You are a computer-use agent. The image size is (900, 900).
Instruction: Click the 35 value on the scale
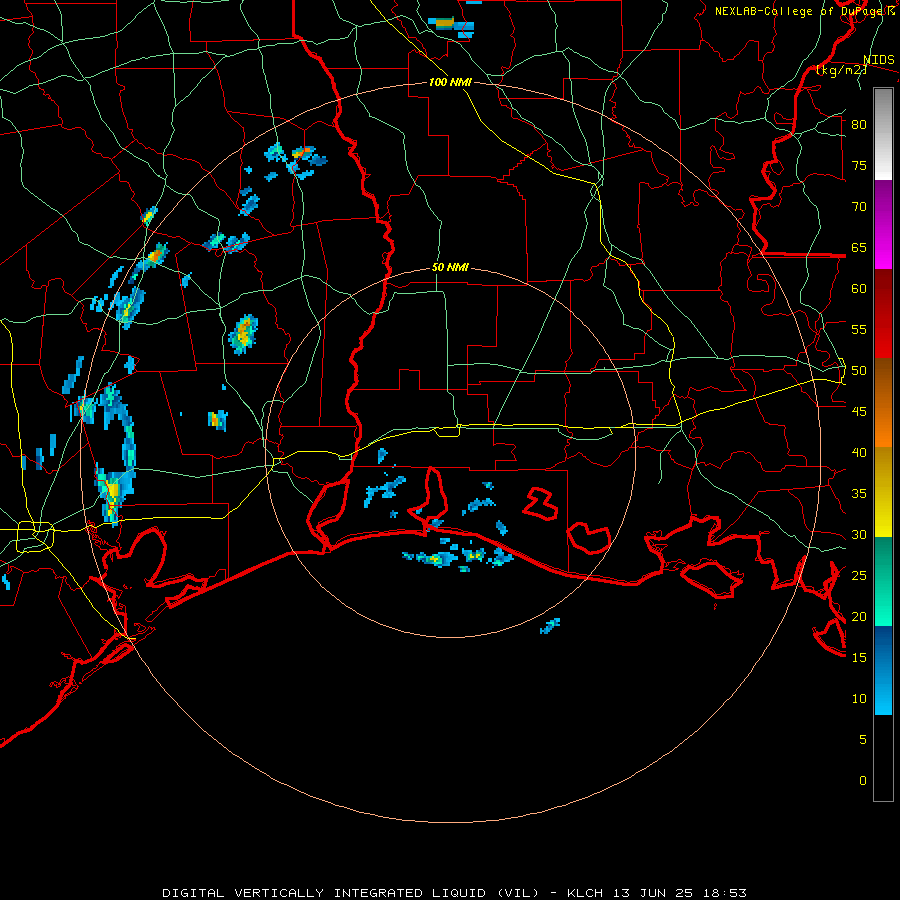[x=859, y=494]
